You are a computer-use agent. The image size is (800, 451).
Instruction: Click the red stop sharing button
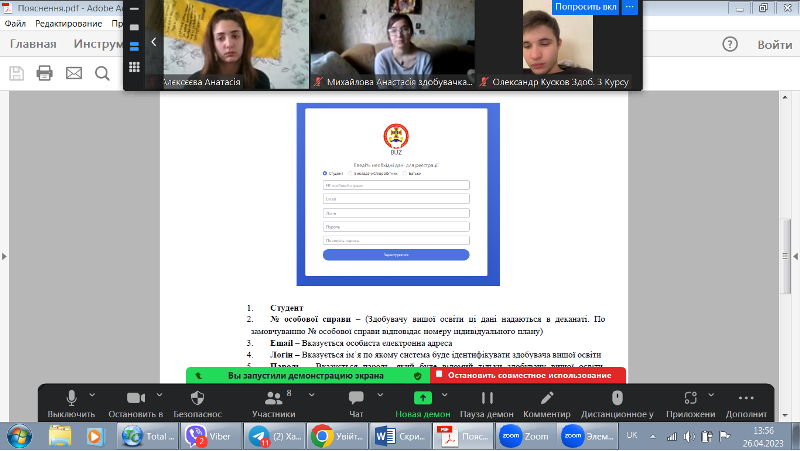click(x=528, y=375)
